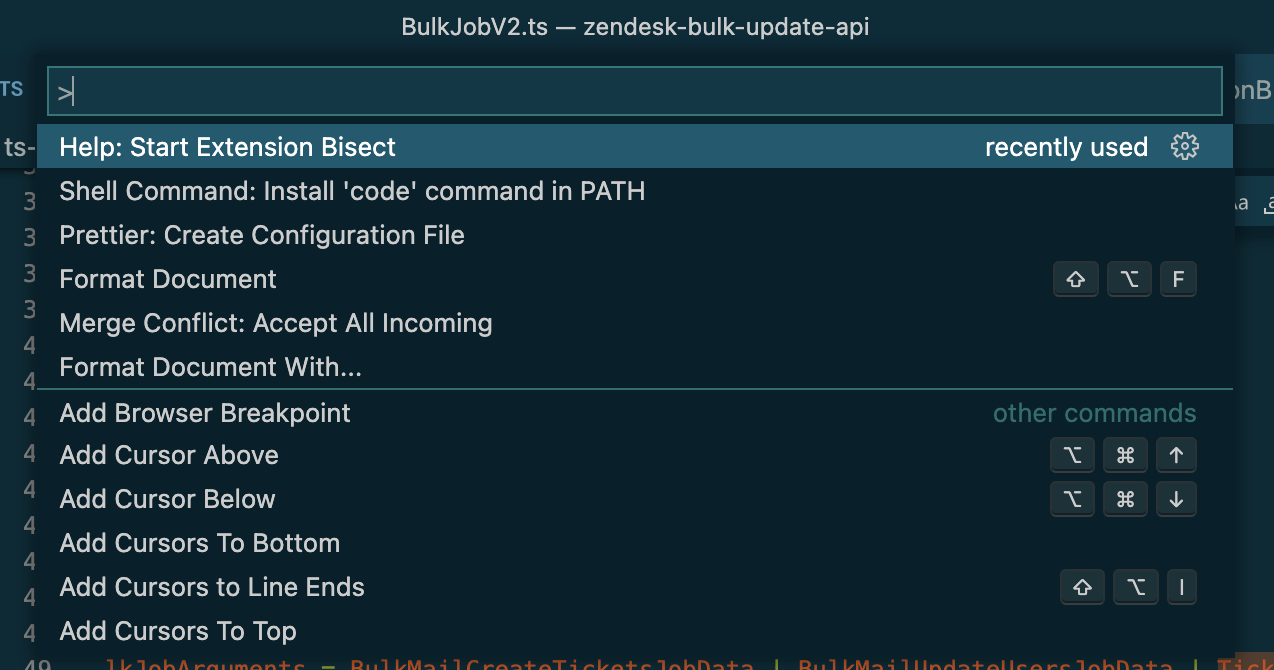Click the down-arrow key badge on Add Cursor Below
Image resolution: width=1274 pixels, height=670 pixels.
[x=1176, y=499]
